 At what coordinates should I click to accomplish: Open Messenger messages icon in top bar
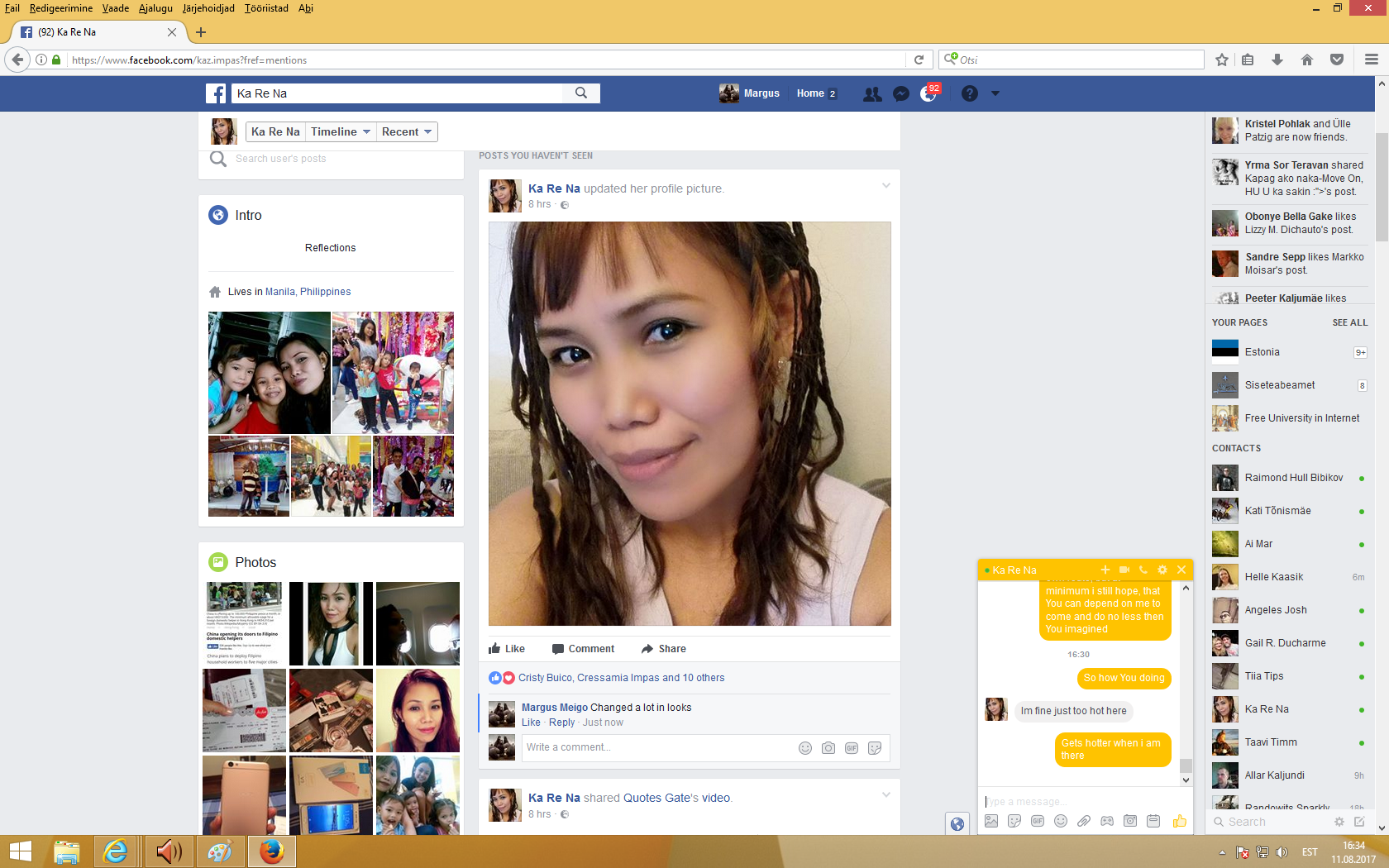click(x=901, y=94)
